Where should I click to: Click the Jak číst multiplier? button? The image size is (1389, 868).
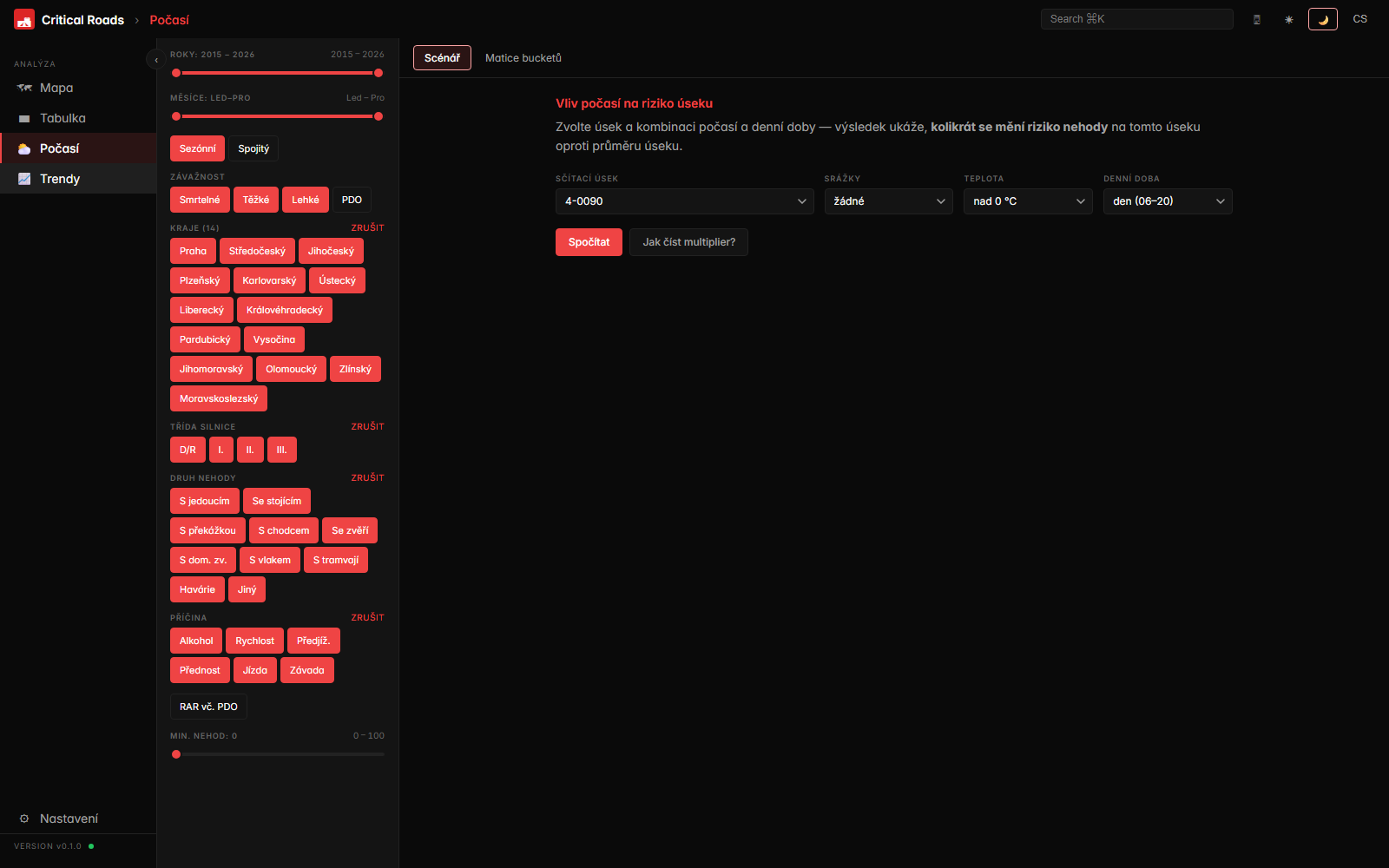(688, 242)
